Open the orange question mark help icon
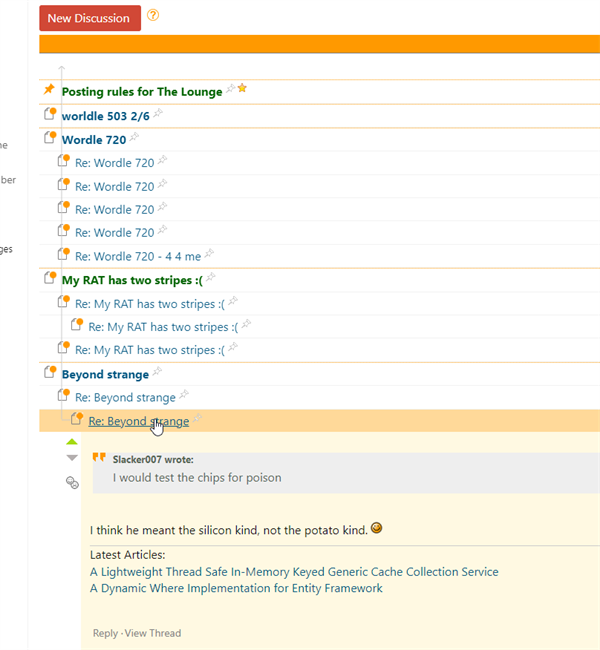 click(153, 15)
